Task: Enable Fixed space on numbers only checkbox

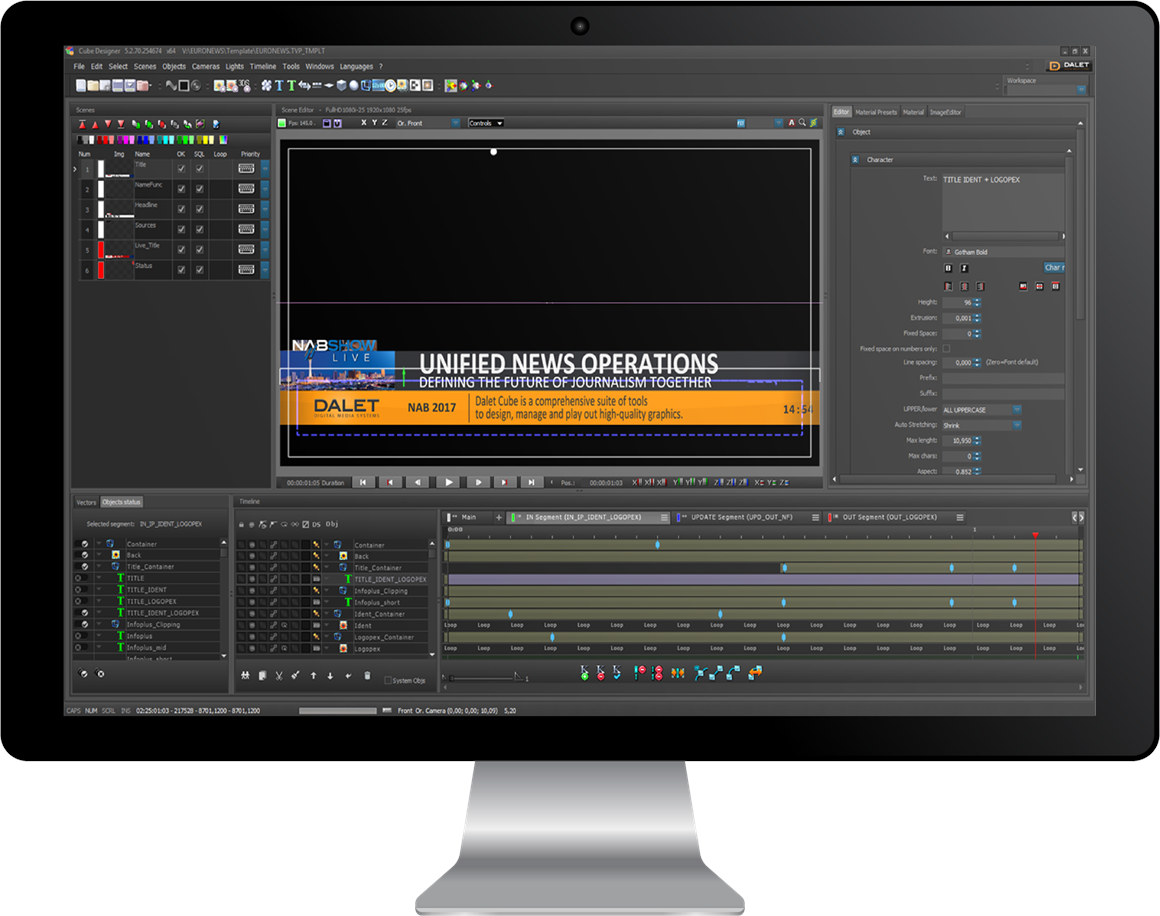Action: [x=947, y=348]
